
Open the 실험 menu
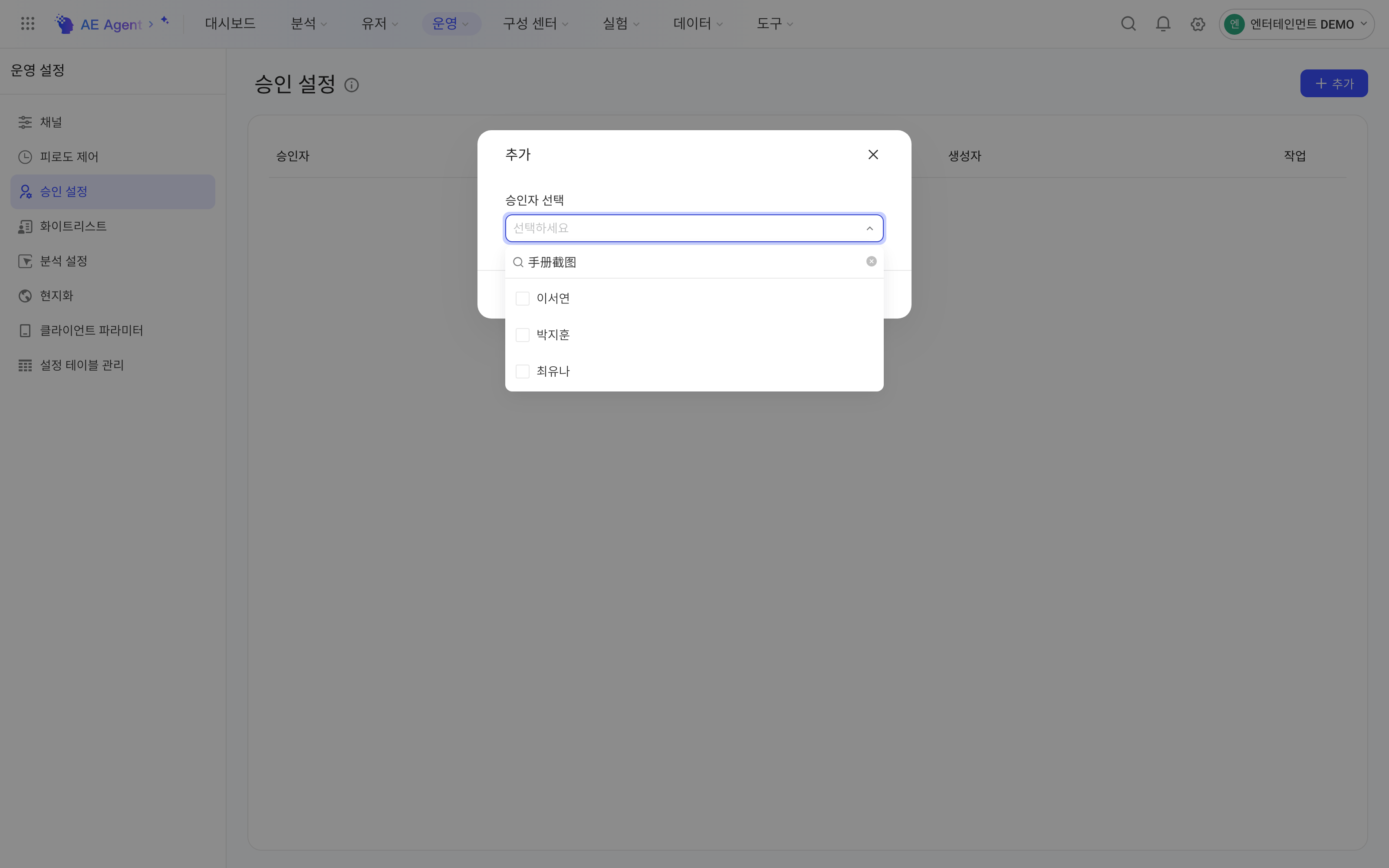tap(620, 23)
